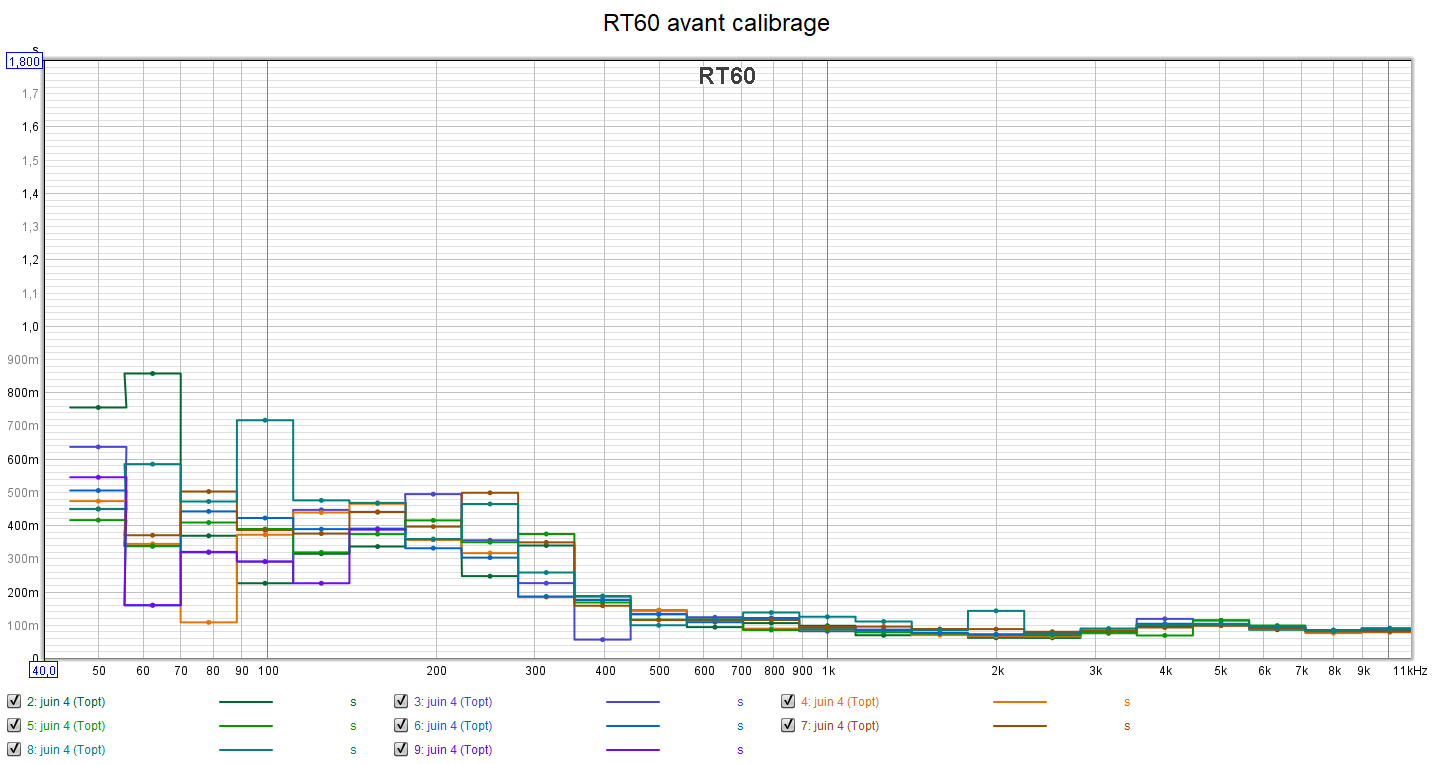Viewport: 1433px width, 764px height.
Task: Hide trace 8 via its checkbox
Action: [x=14, y=750]
